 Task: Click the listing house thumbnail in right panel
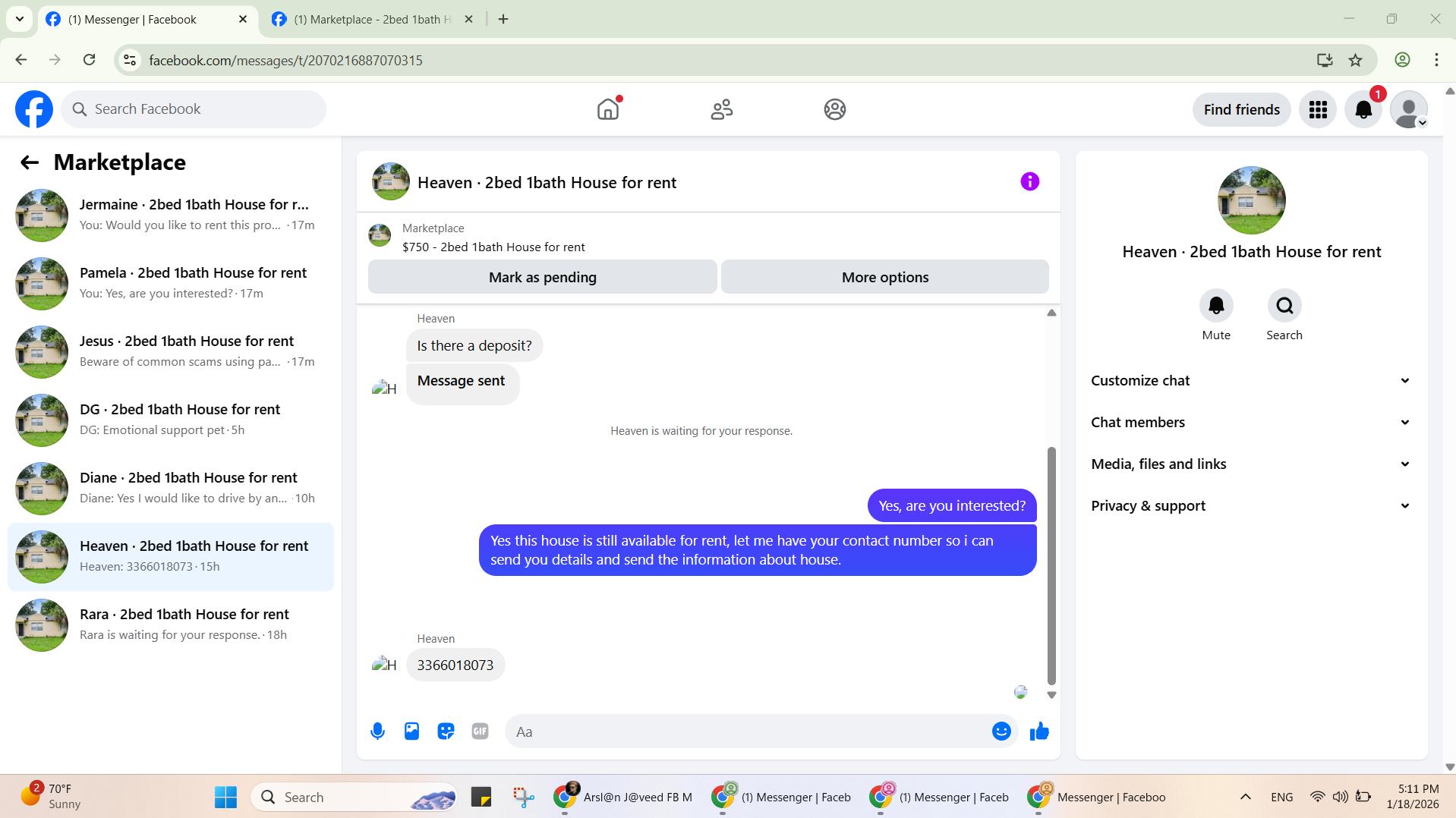(1251, 200)
